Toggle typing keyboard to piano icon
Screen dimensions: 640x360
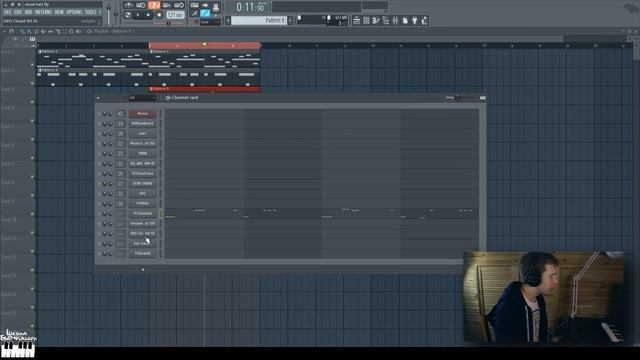tap(194, 5)
